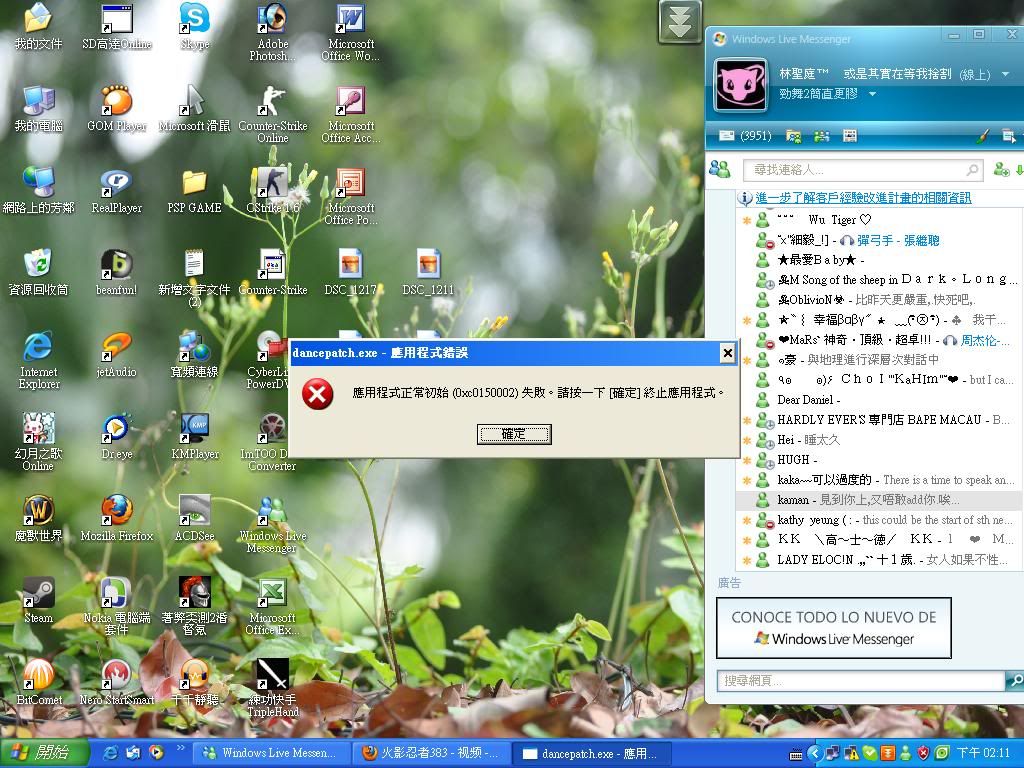Click the web search box in Messenger
Screen dimensions: 1024x768
tap(860, 681)
